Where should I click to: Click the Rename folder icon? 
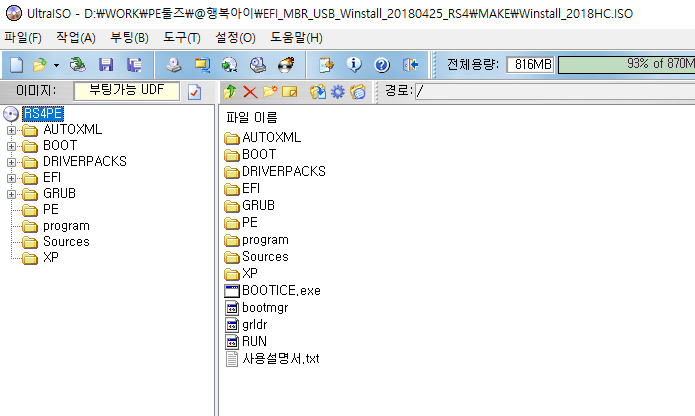tap(289, 92)
